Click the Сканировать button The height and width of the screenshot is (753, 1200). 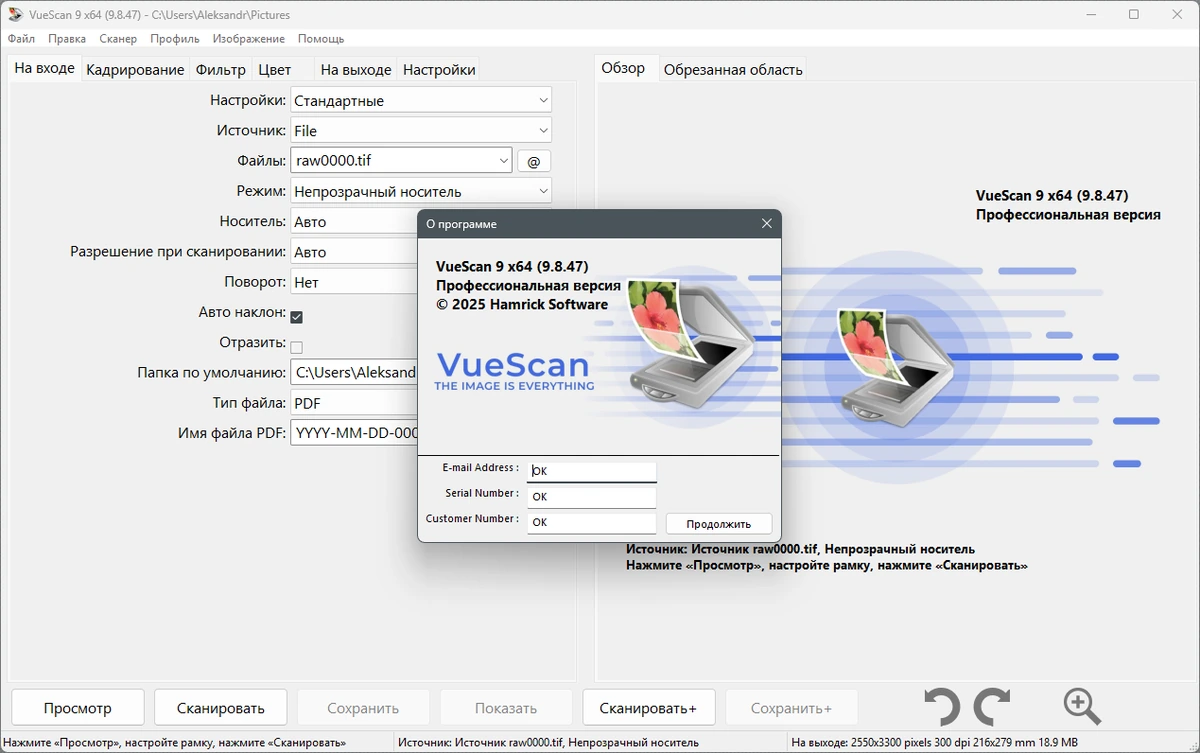pos(221,707)
